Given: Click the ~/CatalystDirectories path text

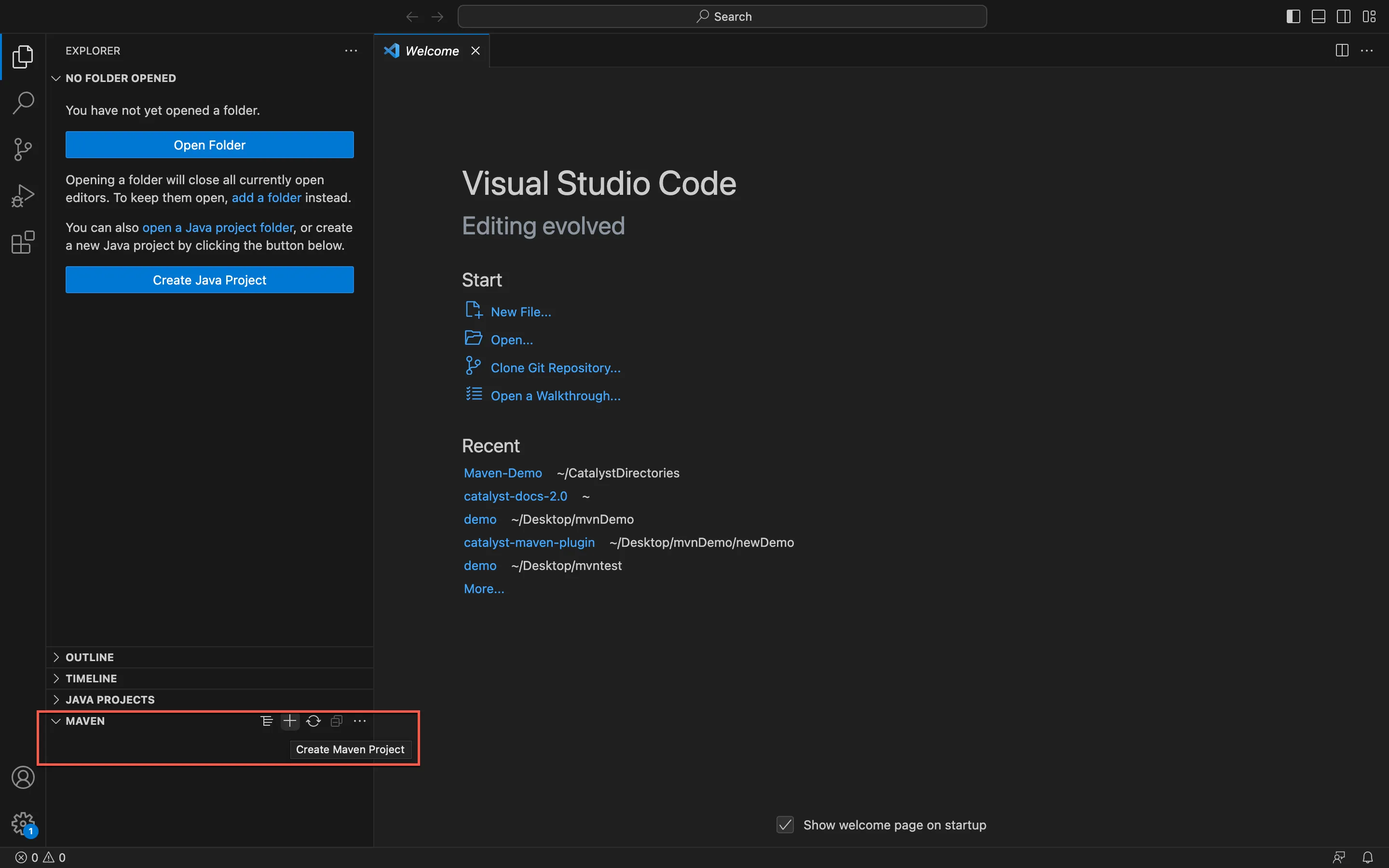Looking at the screenshot, I should 618,473.
